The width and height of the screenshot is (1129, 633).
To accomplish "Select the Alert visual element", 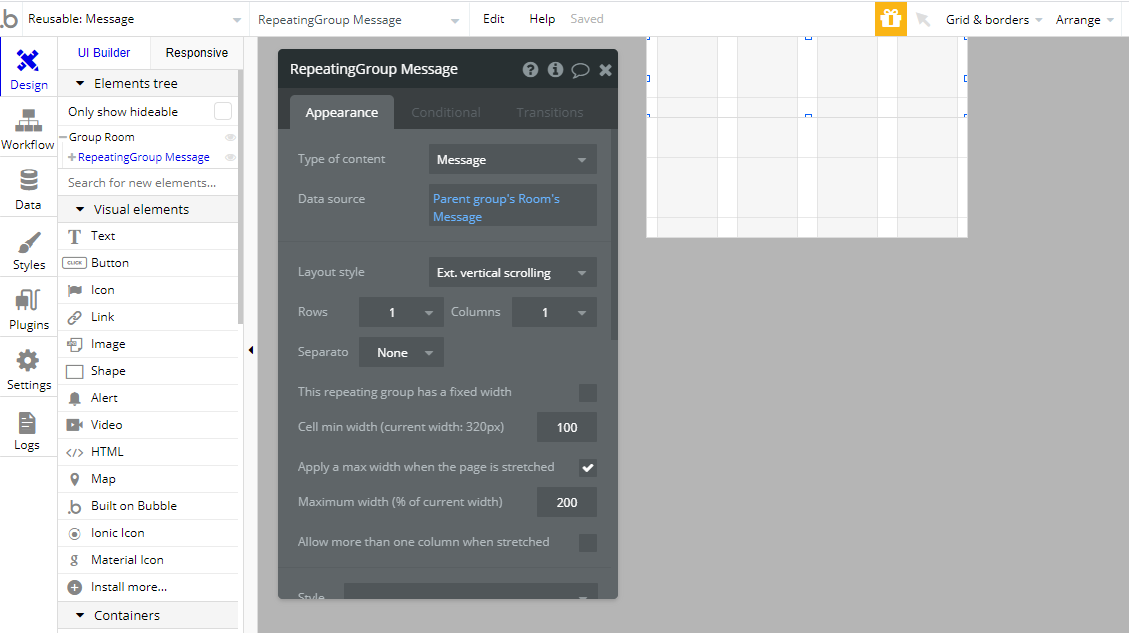I will pos(148,398).
